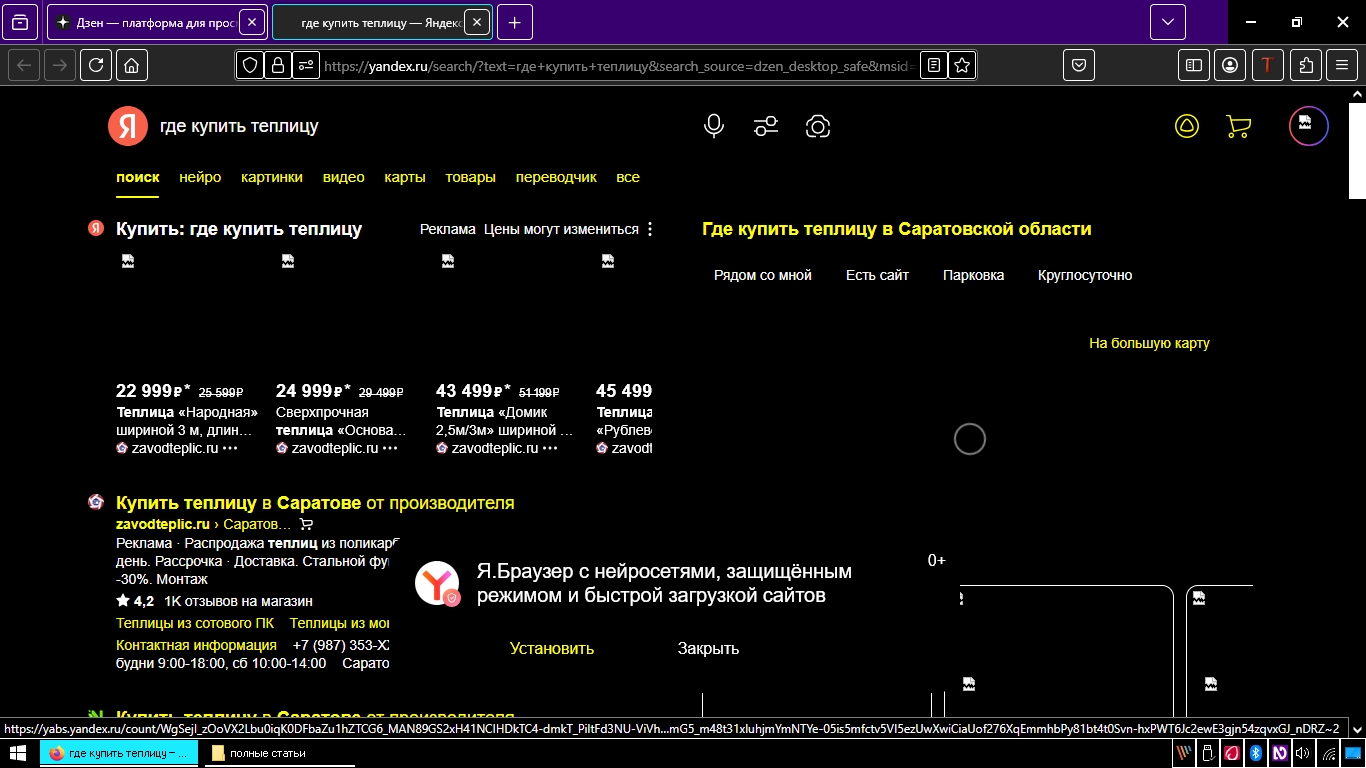Open the red T extension icon
Screen dimensions: 1366x768
[x=1267, y=65]
